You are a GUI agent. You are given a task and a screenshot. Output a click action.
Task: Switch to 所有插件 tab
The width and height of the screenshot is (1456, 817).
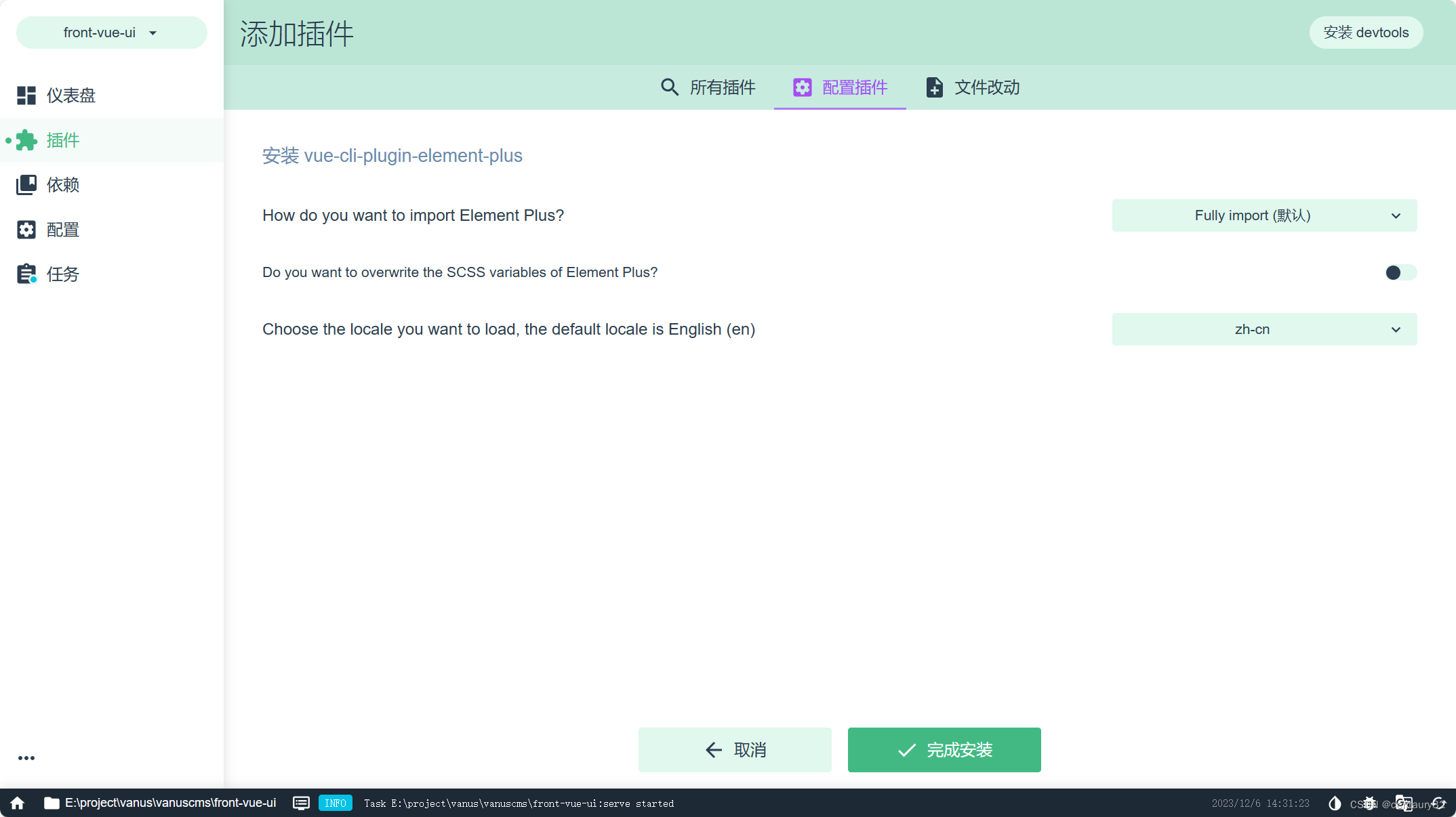pos(707,87)
